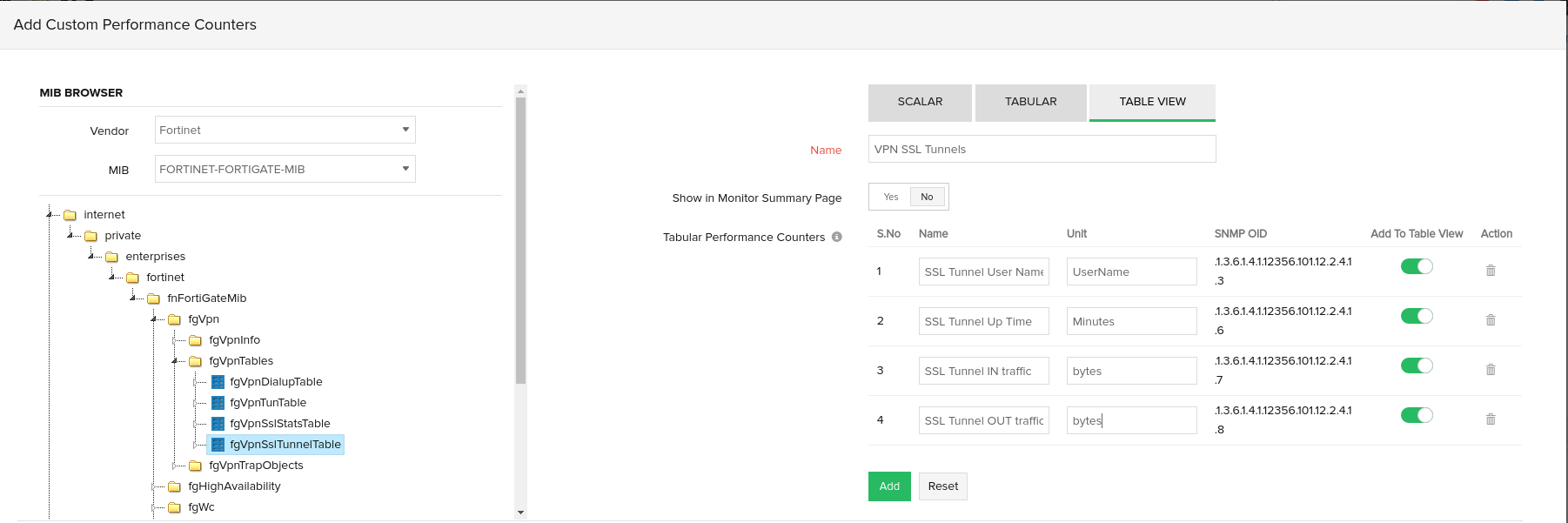Click the green Add button
Image resolution: width=1568 pixels, height=523 pixels.
[x=888, y=486]
